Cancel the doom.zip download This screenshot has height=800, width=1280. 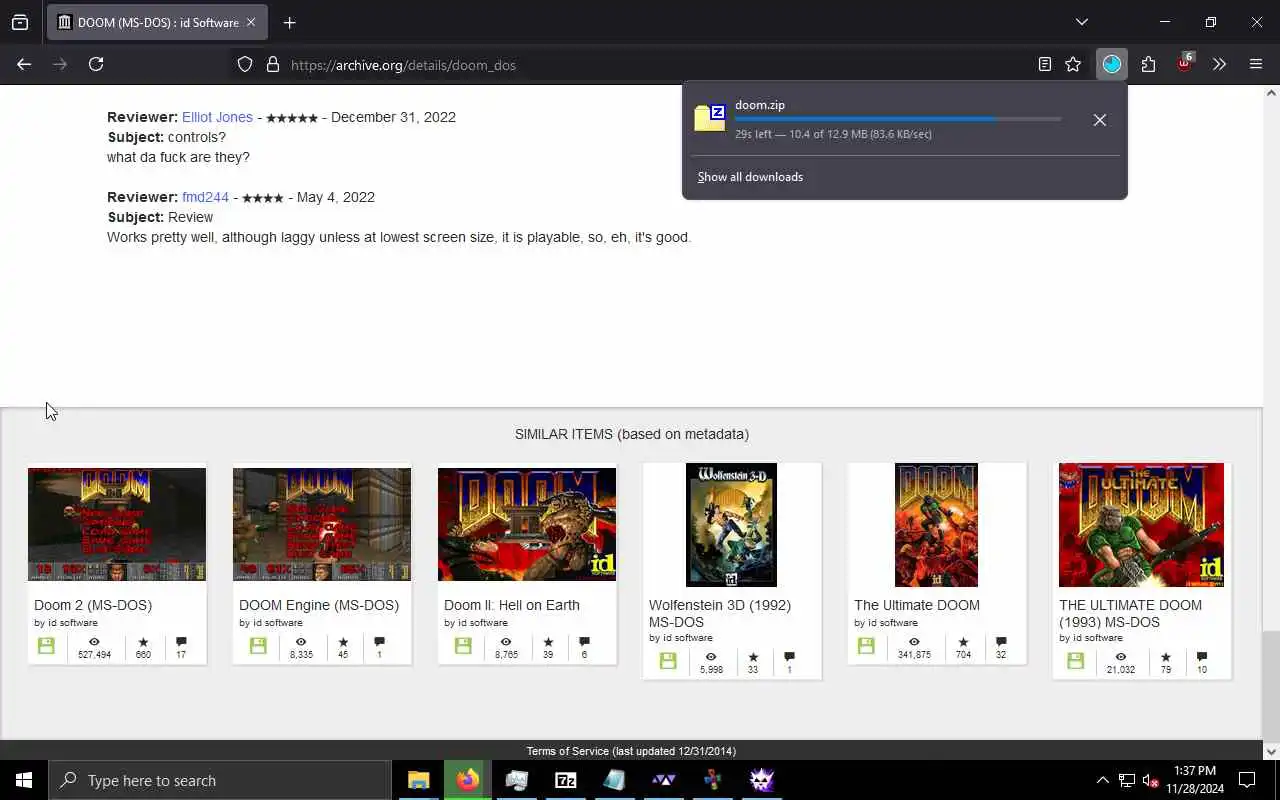[x=1100, y=120]
